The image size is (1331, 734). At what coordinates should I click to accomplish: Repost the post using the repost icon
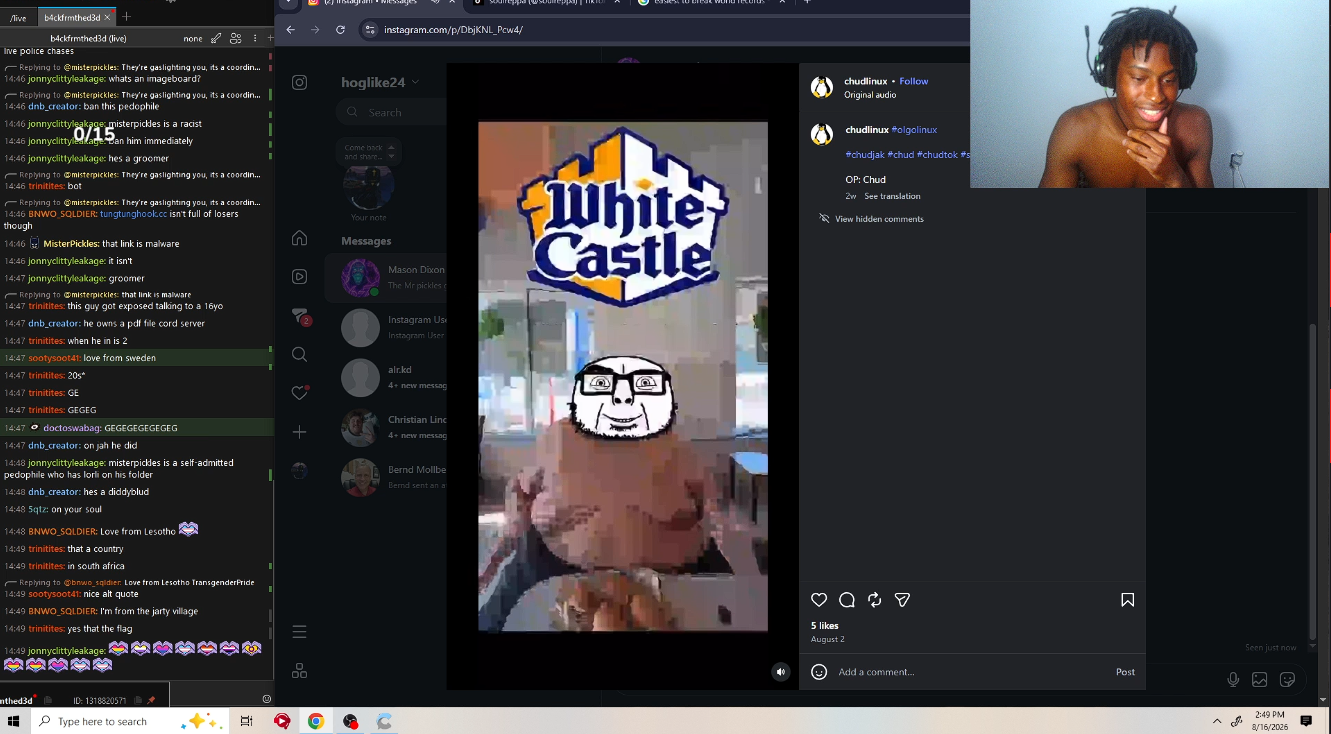point(875,600)
